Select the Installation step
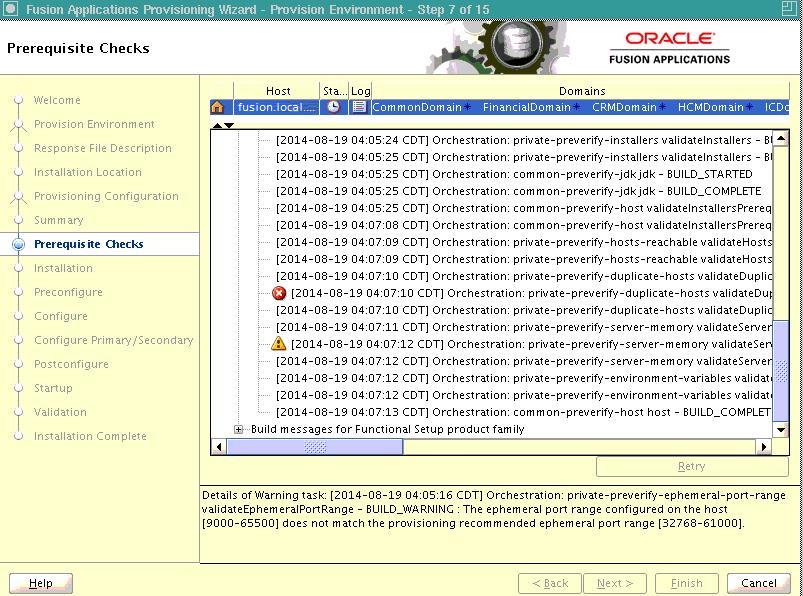The height and width of the screenshot is (596, 803). tap(63, 268)
